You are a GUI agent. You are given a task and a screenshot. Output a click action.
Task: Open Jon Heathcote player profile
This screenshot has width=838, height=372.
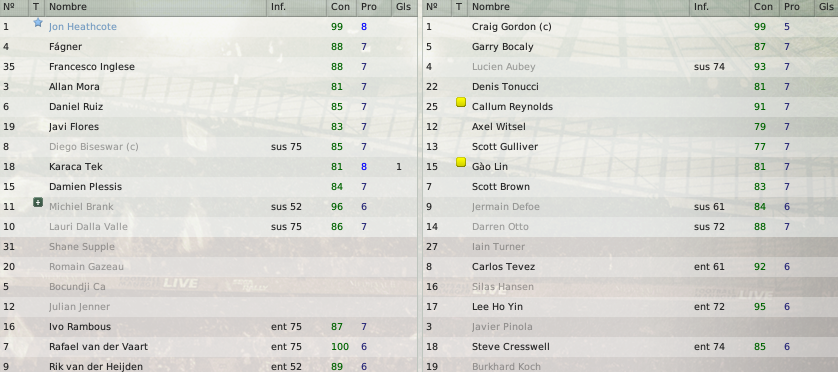tap(83, 27)
